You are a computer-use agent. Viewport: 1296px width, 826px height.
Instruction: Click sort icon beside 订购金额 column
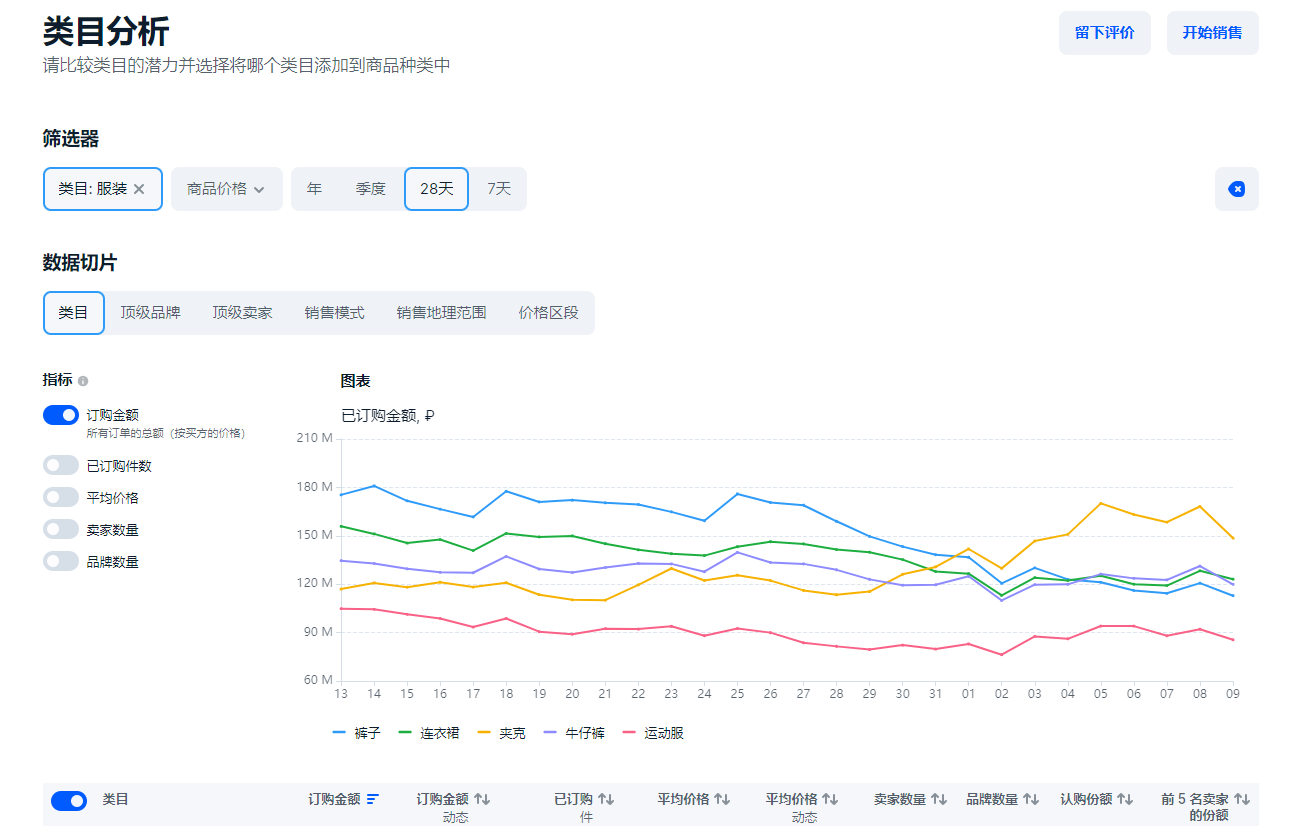(x=373, y=799)
